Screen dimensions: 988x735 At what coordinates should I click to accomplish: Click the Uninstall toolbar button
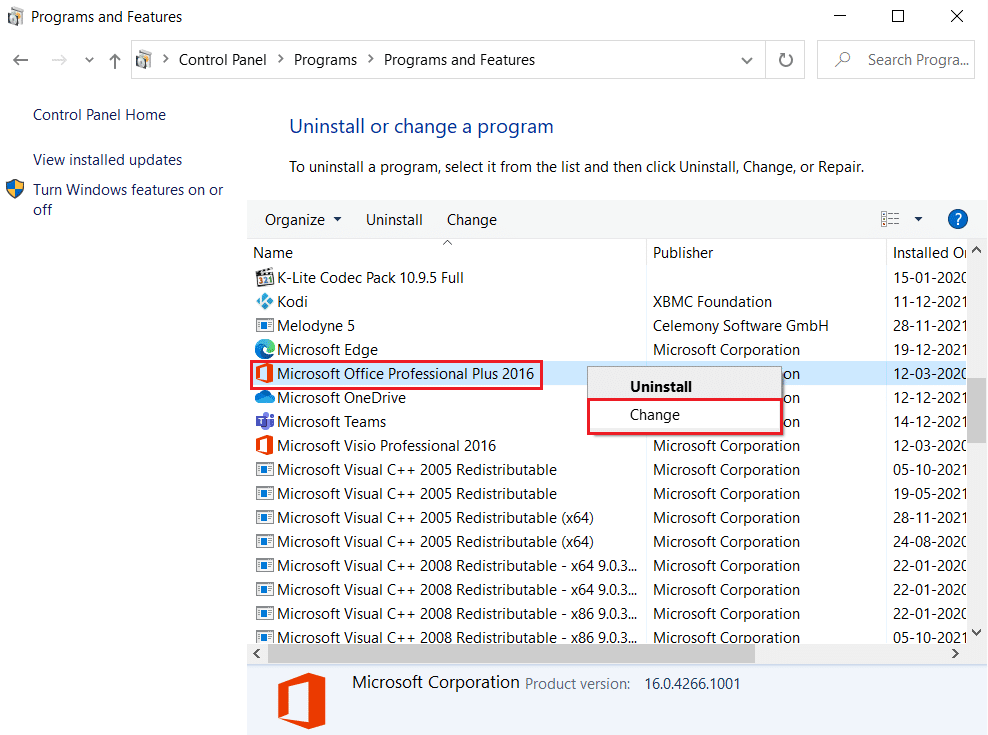click(394, 220)
